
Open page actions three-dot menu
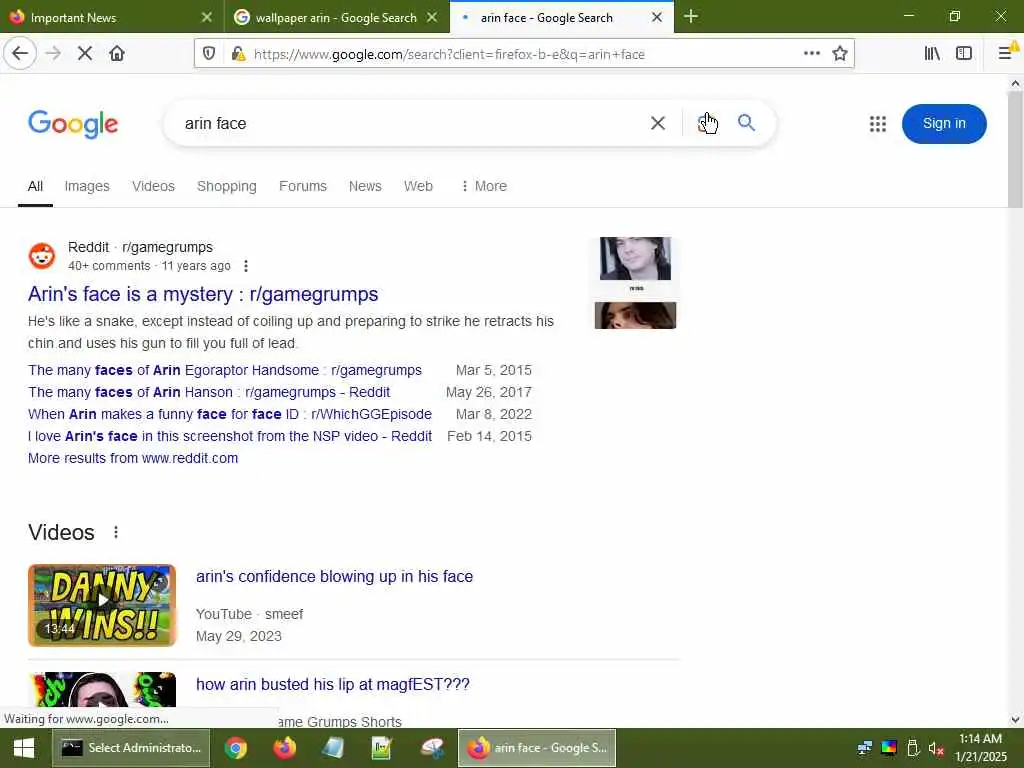[x=812, y=54]
